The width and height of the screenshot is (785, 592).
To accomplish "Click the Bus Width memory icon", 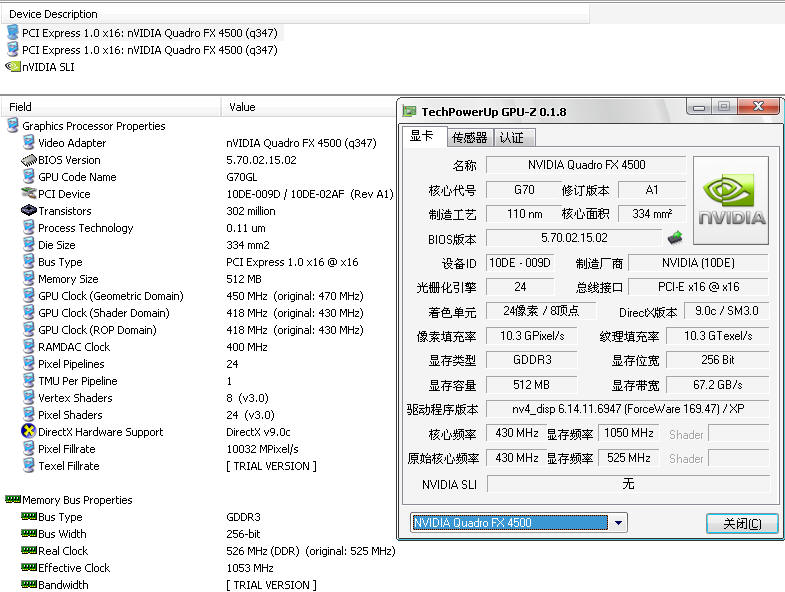I will click(x=29, y=533).
